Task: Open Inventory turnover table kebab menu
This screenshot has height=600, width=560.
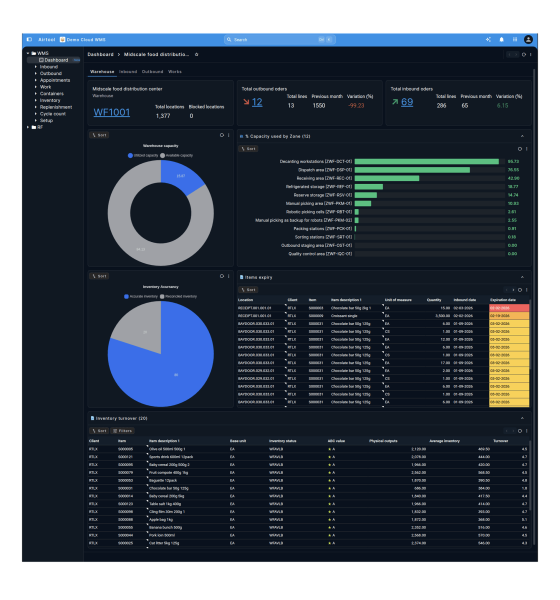Action: click(x=526, y=431)
